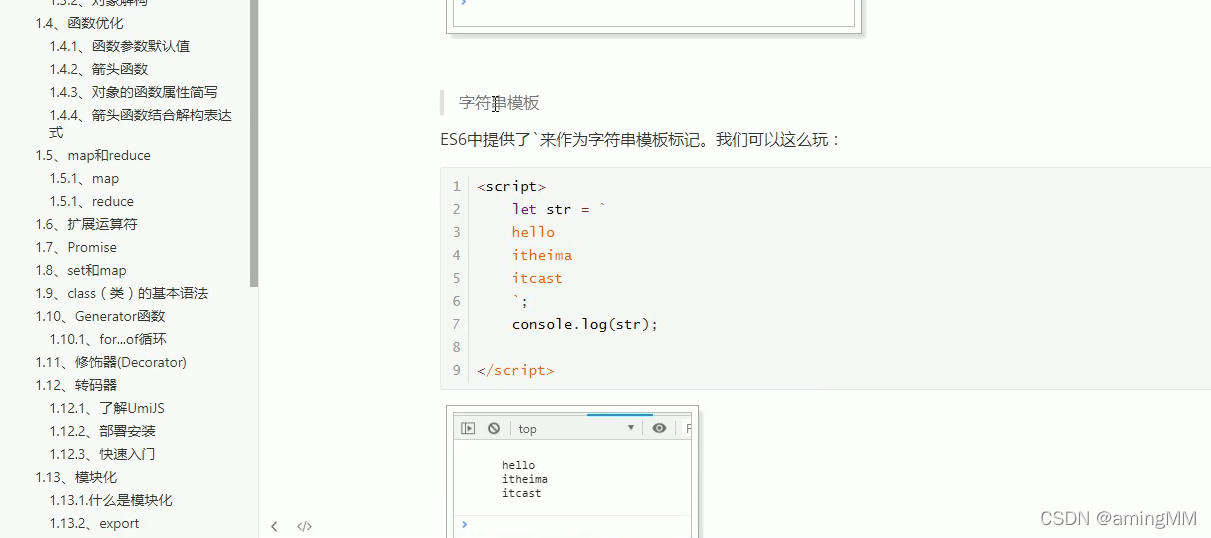Go to 1.11、修饰器(Decorator)
The width and height of the screenshot is (1211, 538).
(x=111, y=362)
